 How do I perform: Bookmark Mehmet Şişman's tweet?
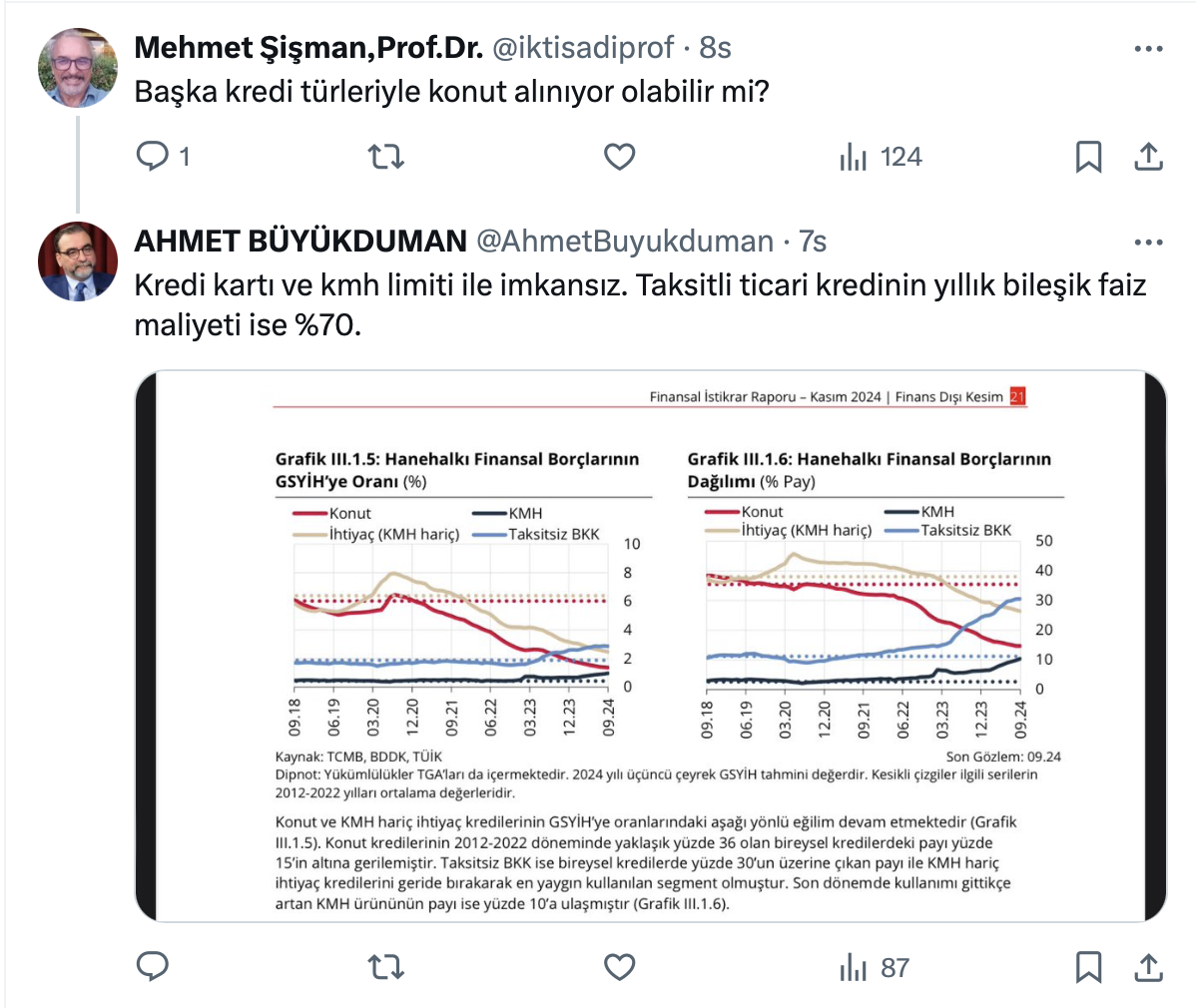(x=1088, y=157)
